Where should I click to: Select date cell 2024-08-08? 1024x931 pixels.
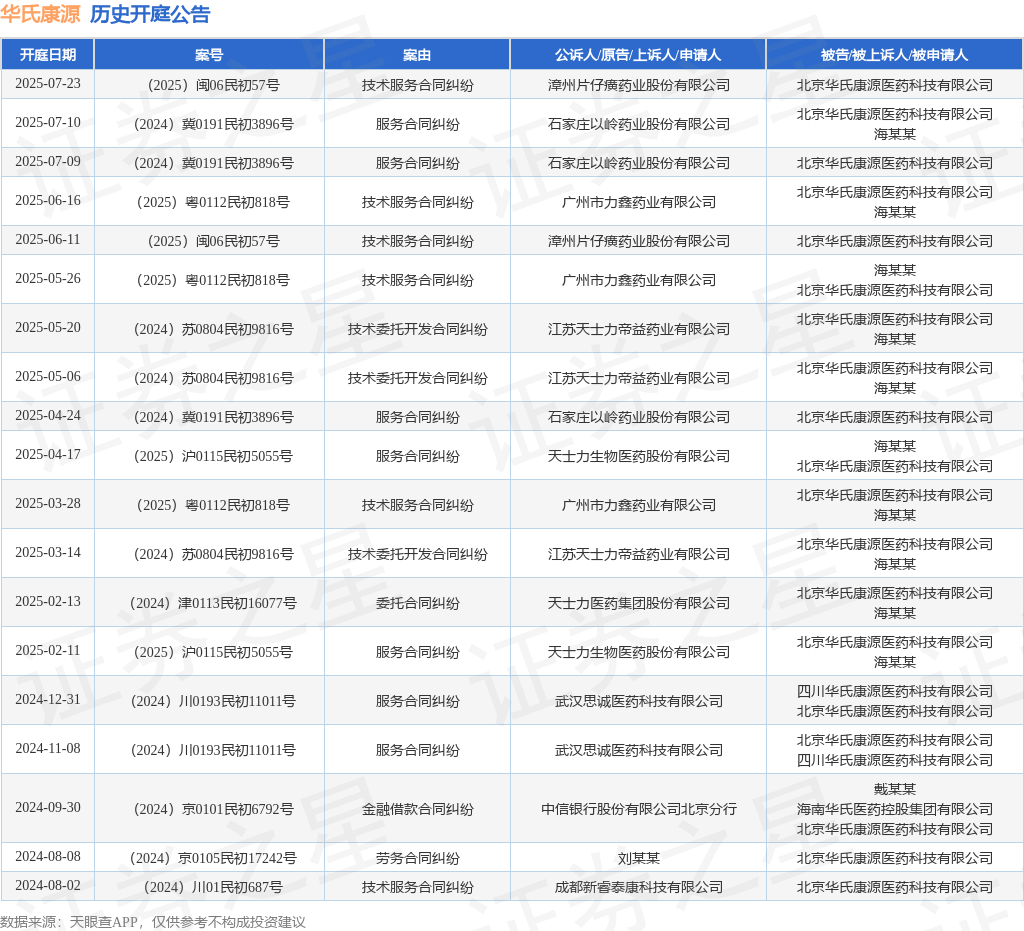(x=48, y=857)
